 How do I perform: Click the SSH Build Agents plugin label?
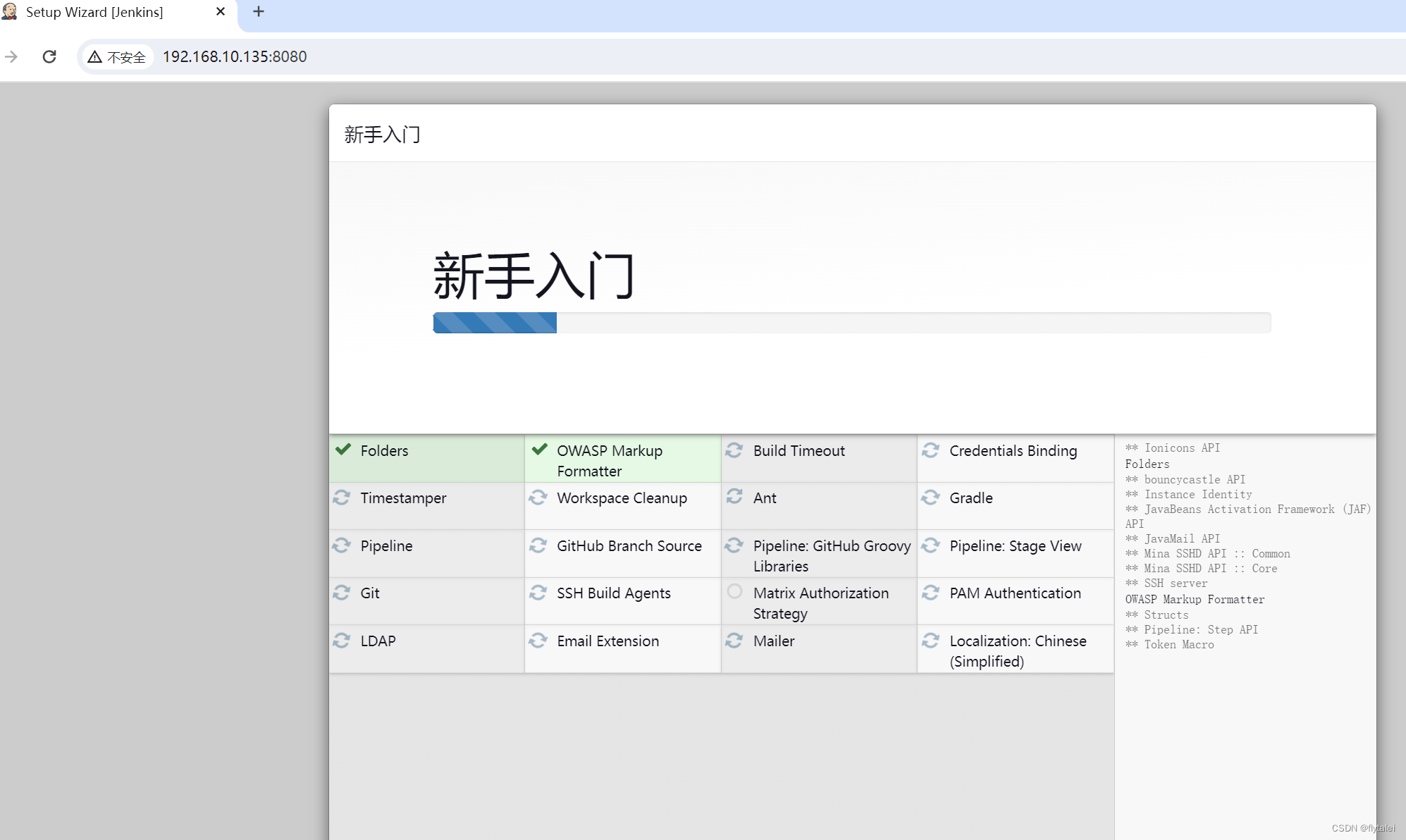613,593
